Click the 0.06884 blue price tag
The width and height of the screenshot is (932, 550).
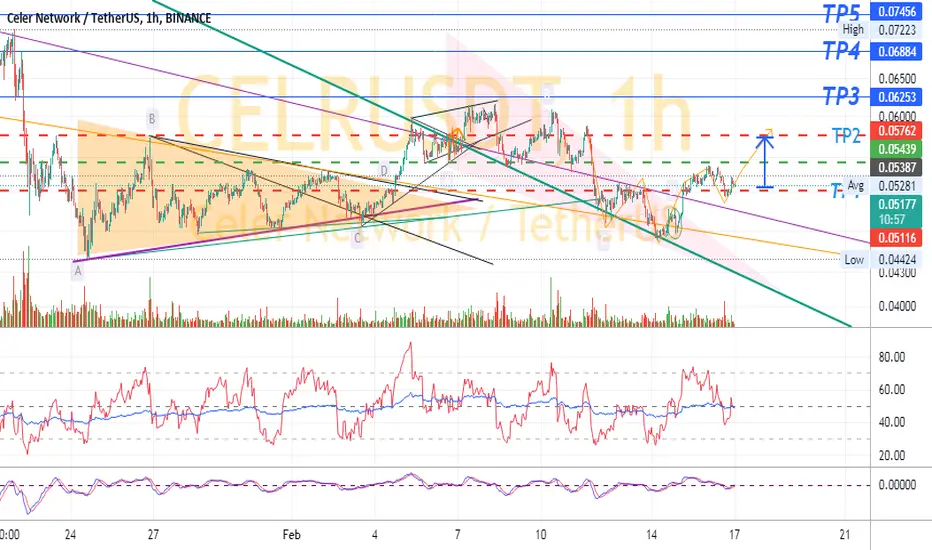pos(896,52)
